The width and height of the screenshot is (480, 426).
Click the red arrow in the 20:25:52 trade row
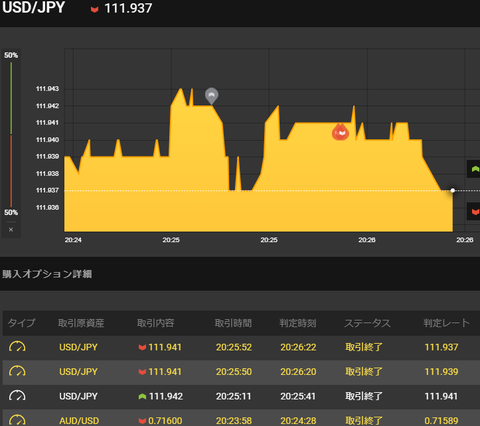[x=142, y=347]
